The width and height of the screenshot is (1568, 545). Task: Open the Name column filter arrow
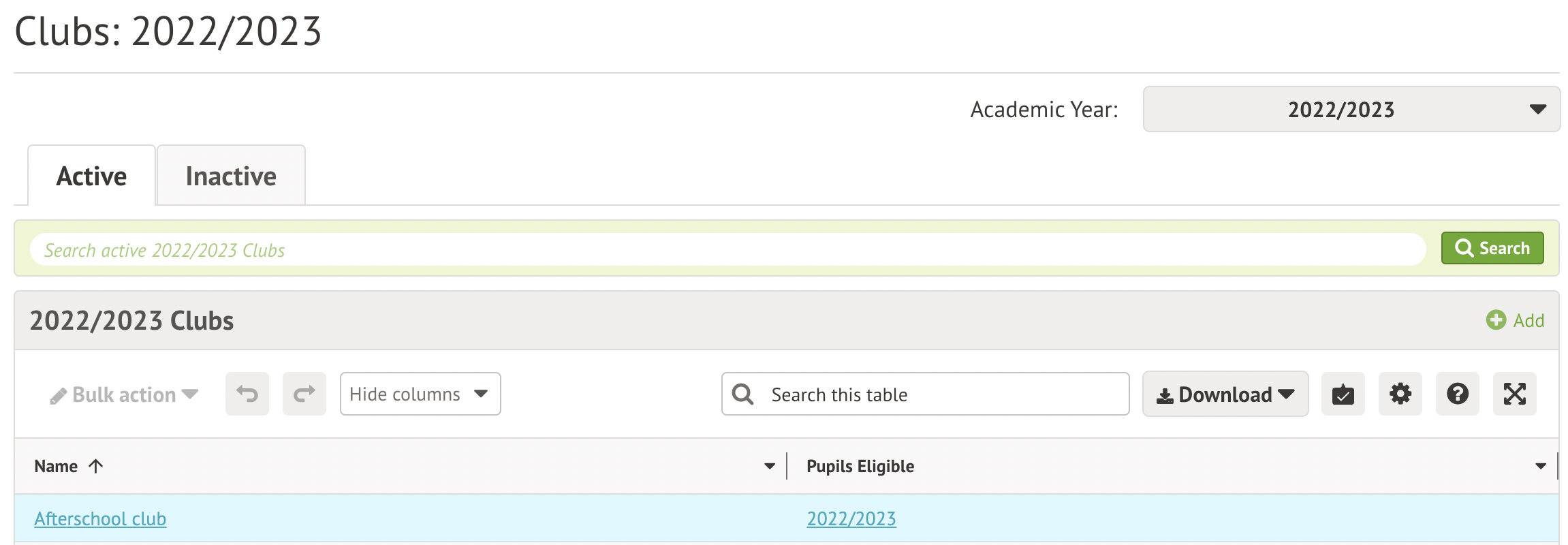[770, 467]
